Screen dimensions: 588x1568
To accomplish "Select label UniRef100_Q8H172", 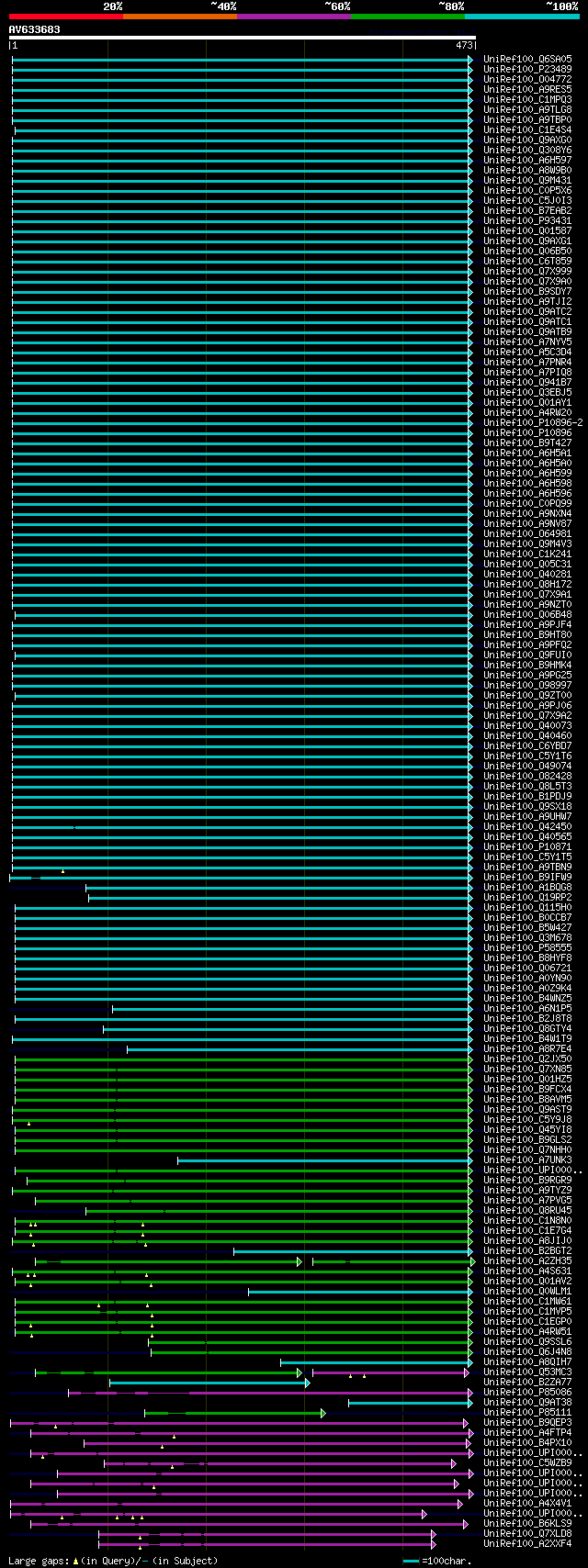I will (x=527, y=584).
